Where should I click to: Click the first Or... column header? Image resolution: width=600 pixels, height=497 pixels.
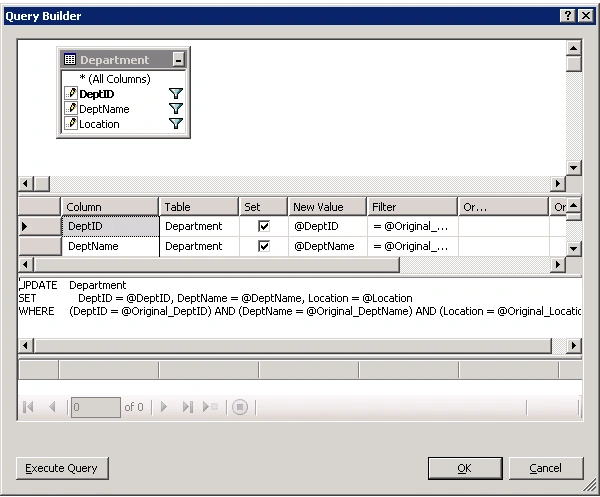(503, 207)
